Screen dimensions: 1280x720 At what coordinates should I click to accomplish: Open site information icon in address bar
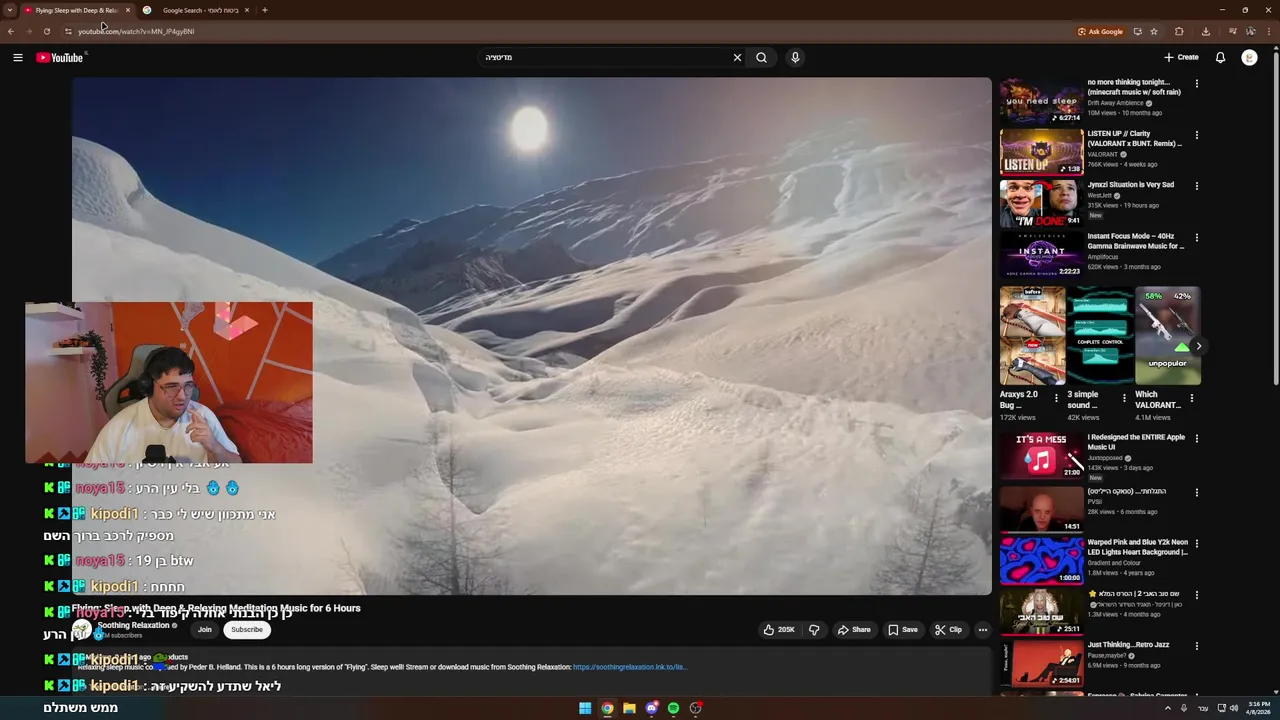[68, 31]
